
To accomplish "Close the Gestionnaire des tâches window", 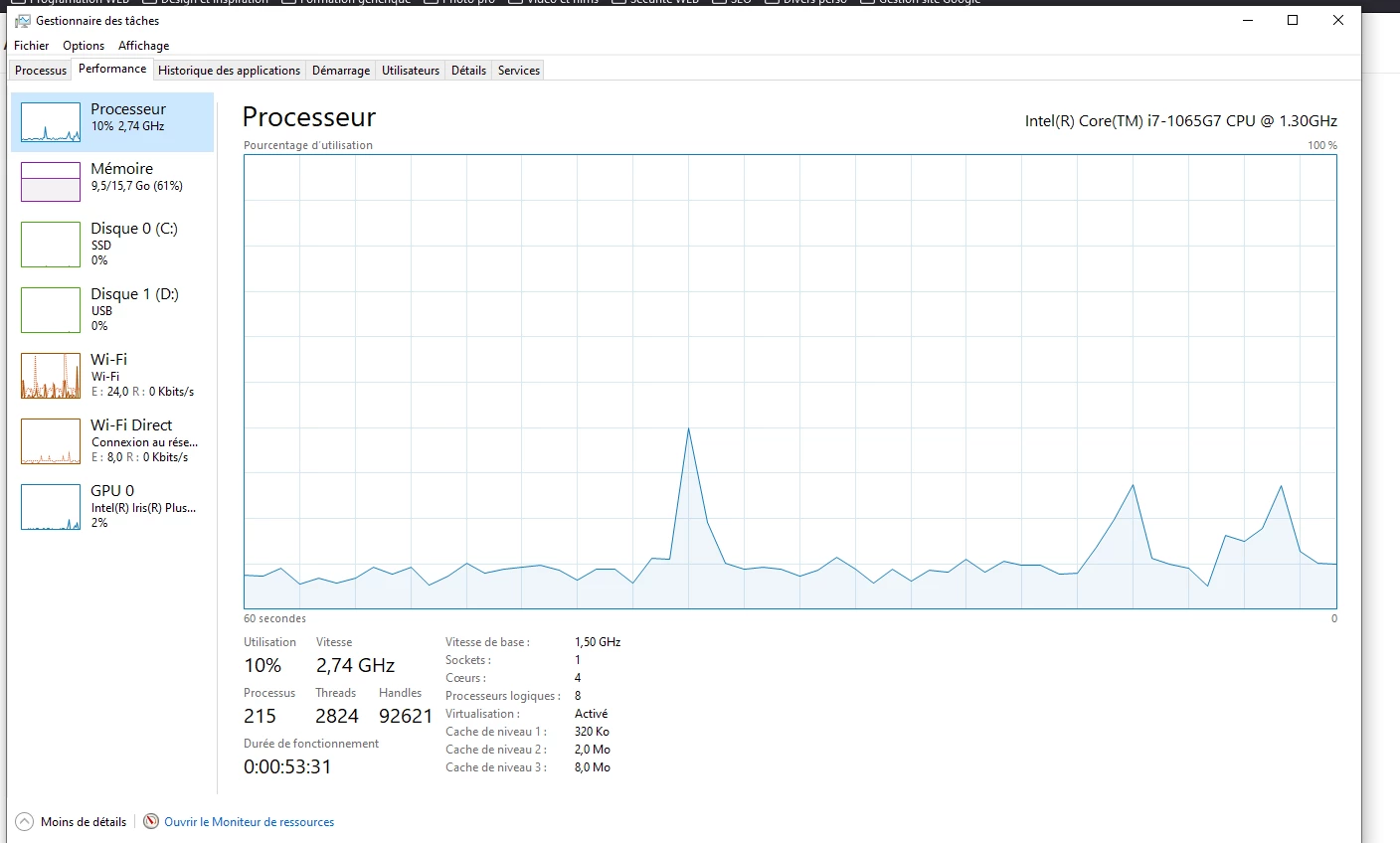I will pyautogui.click(x=1338, y=20).
